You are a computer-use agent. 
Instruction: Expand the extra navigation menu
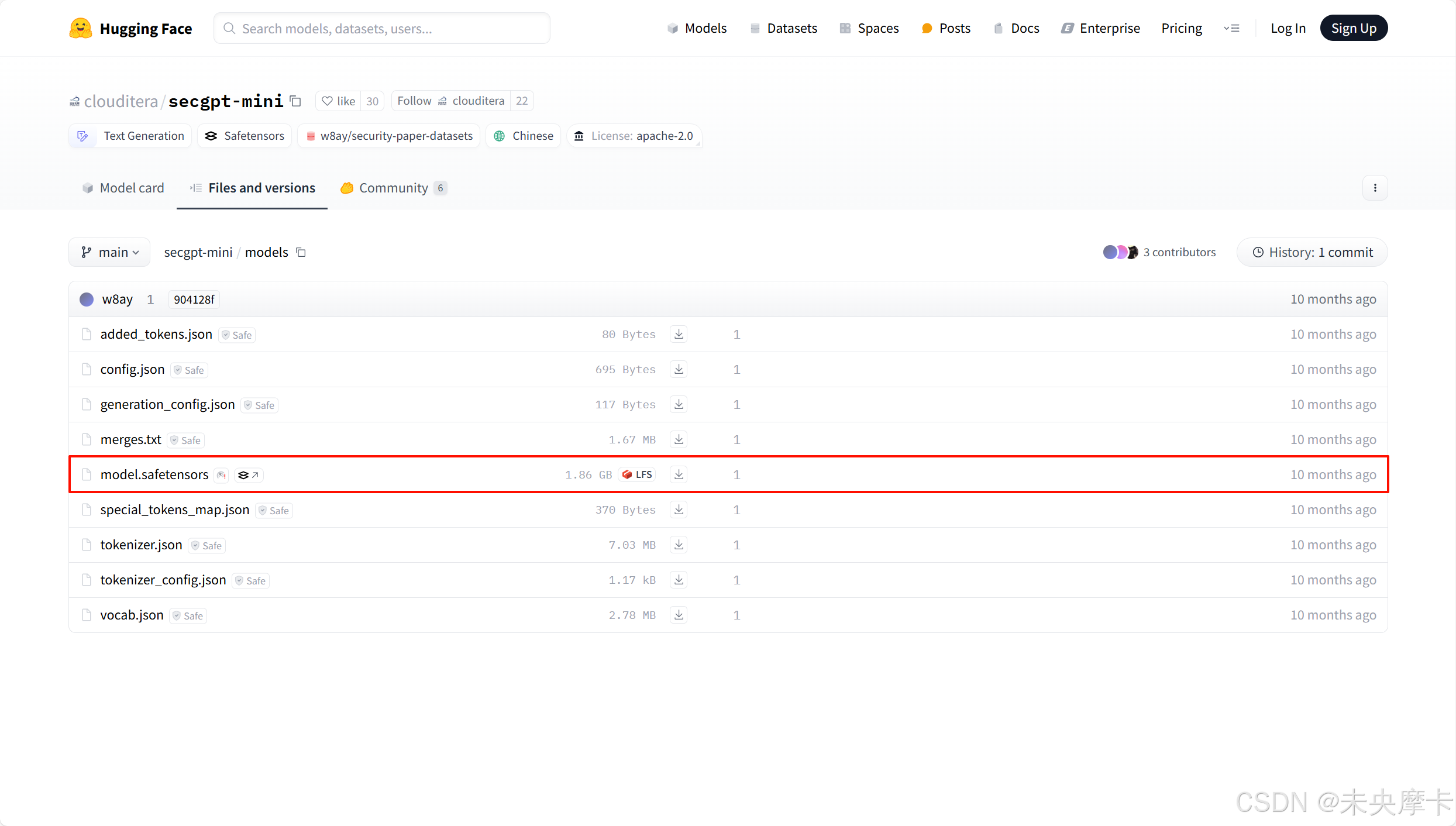pyautogui.click(x=1231, y=28)
